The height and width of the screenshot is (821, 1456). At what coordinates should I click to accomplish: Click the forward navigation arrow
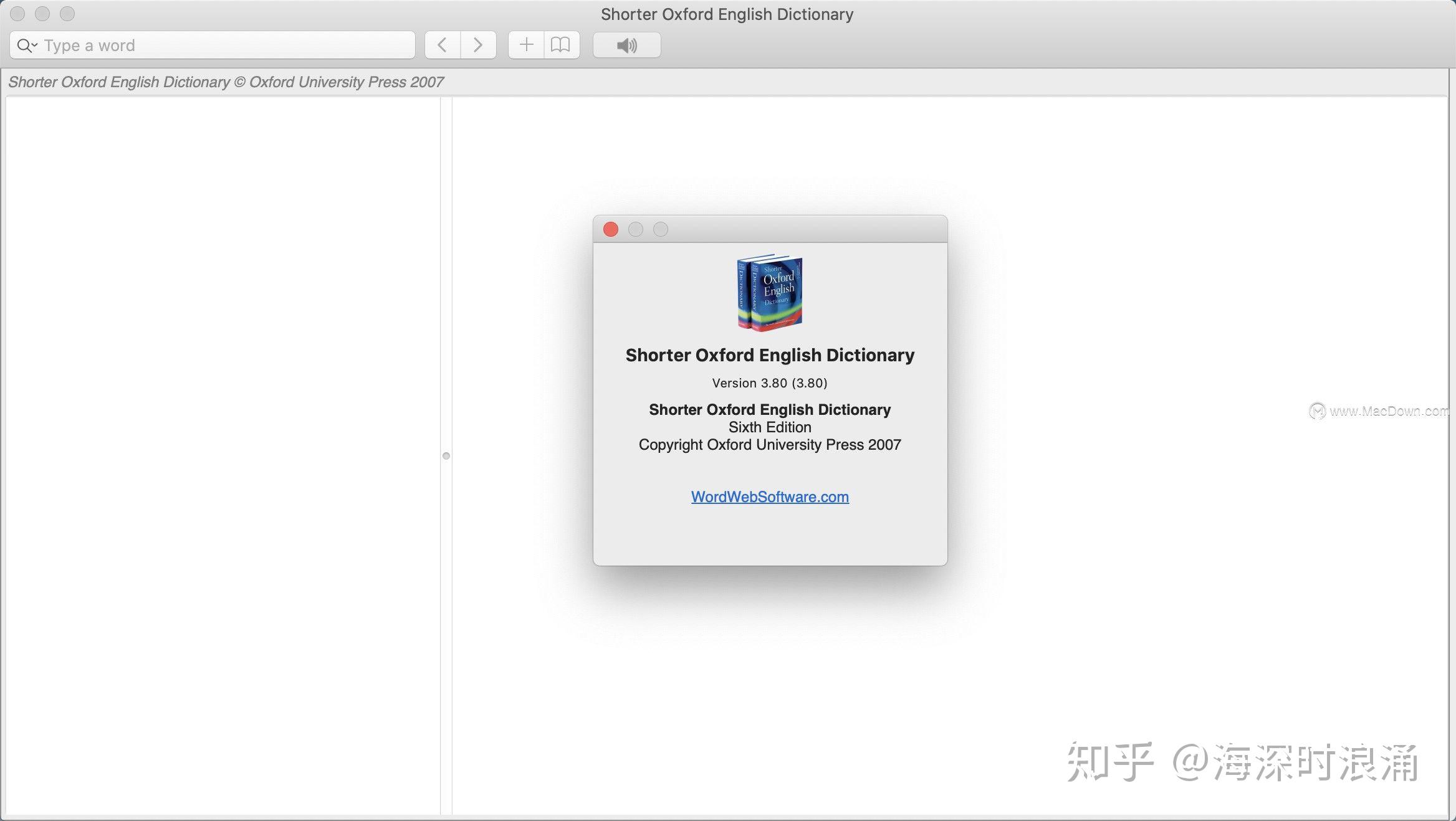[477, 44]
